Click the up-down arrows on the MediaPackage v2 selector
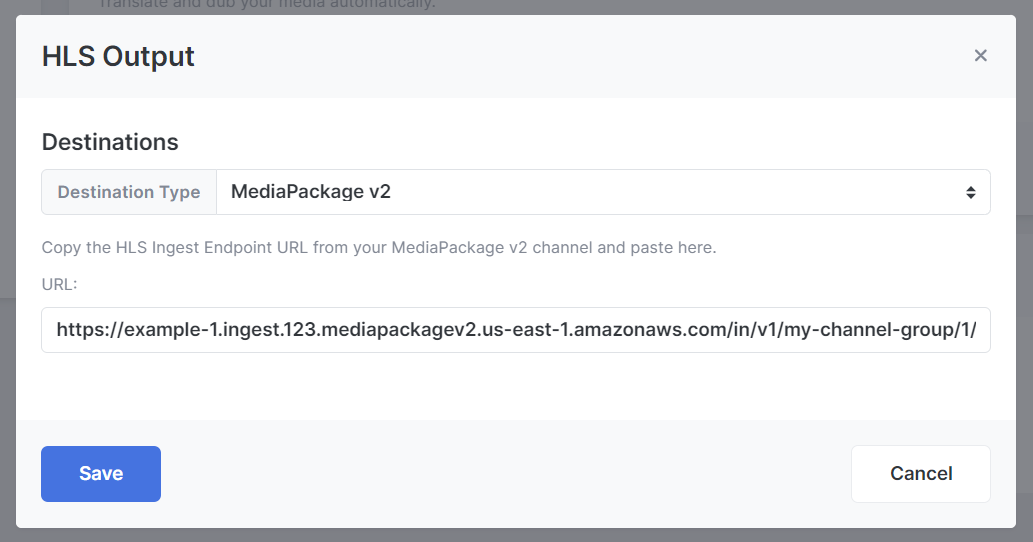This screenshot has width=1033, height=542. point(970,192)
